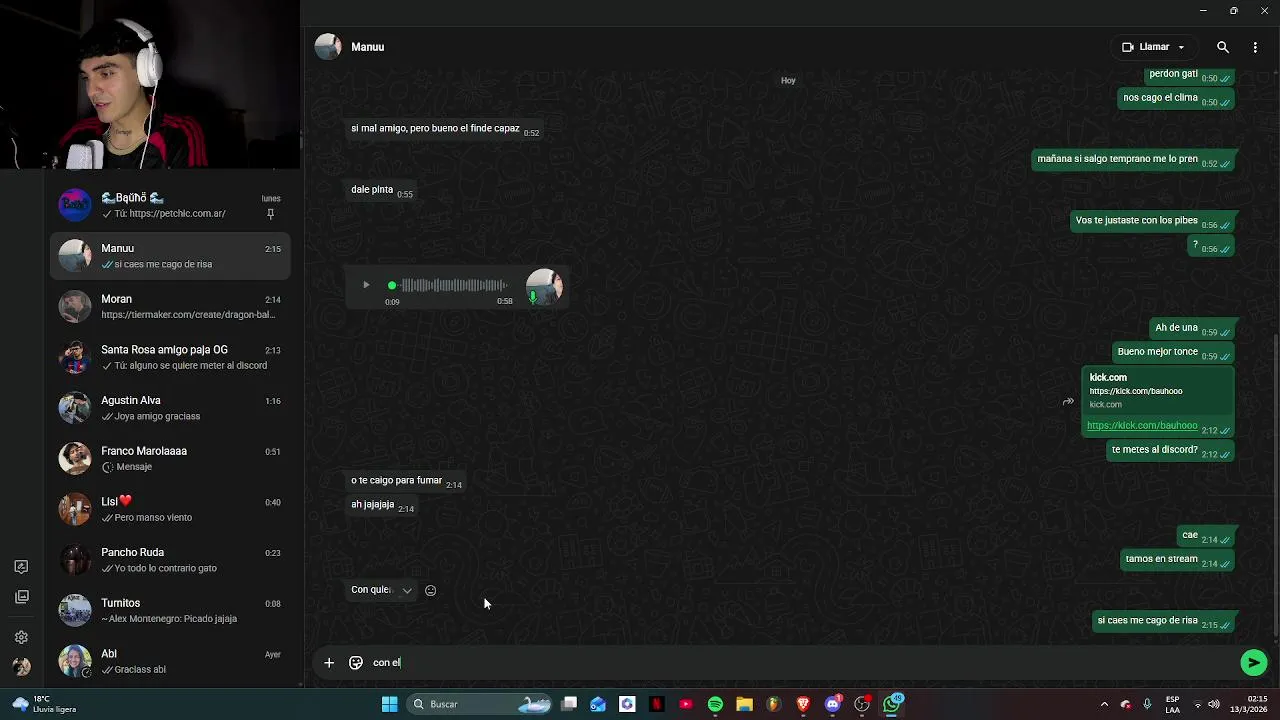Seek in the voice message waveform

pos(452,285)
